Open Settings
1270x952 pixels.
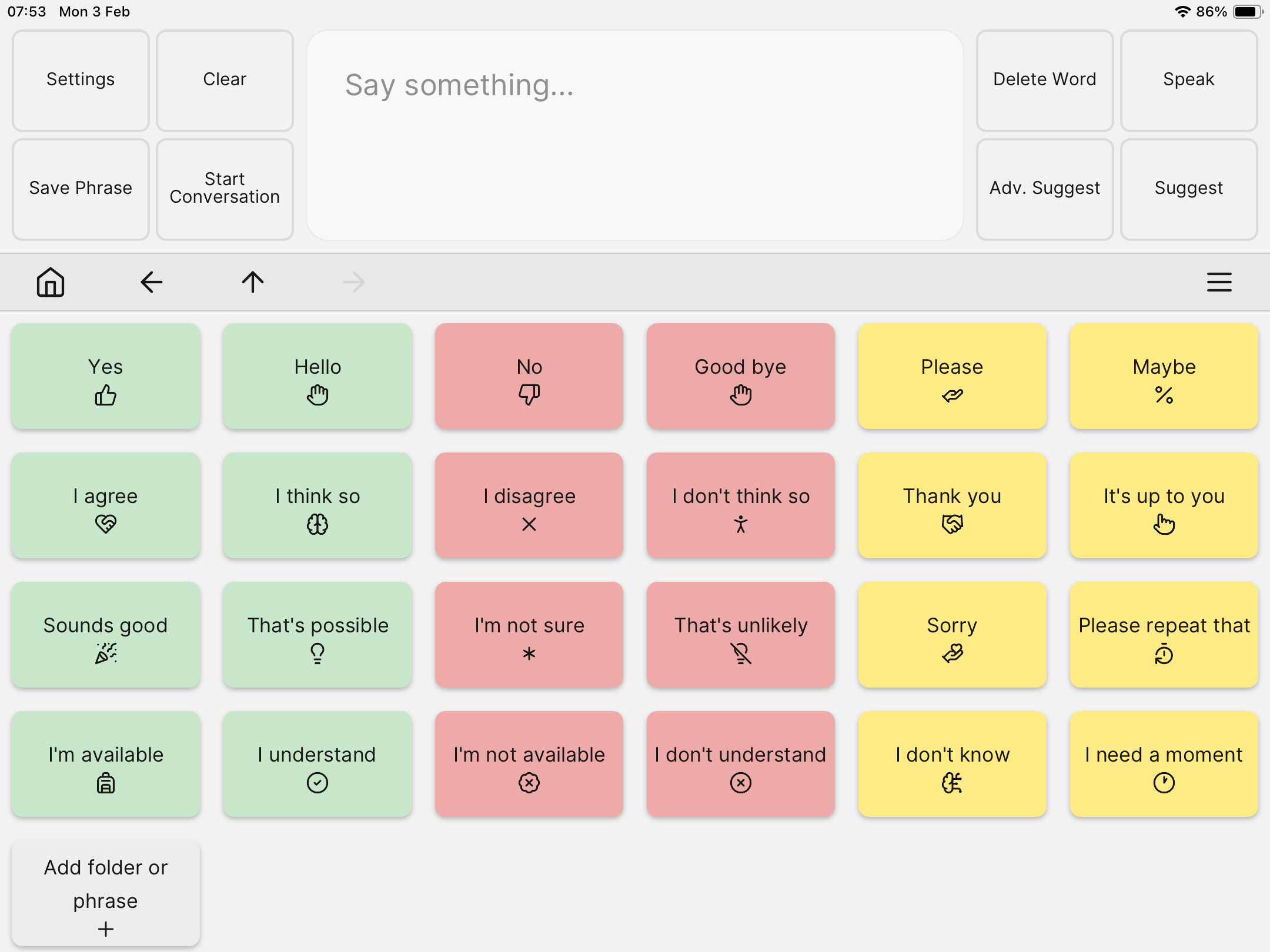pyautogui.click(x=81, y=81)
